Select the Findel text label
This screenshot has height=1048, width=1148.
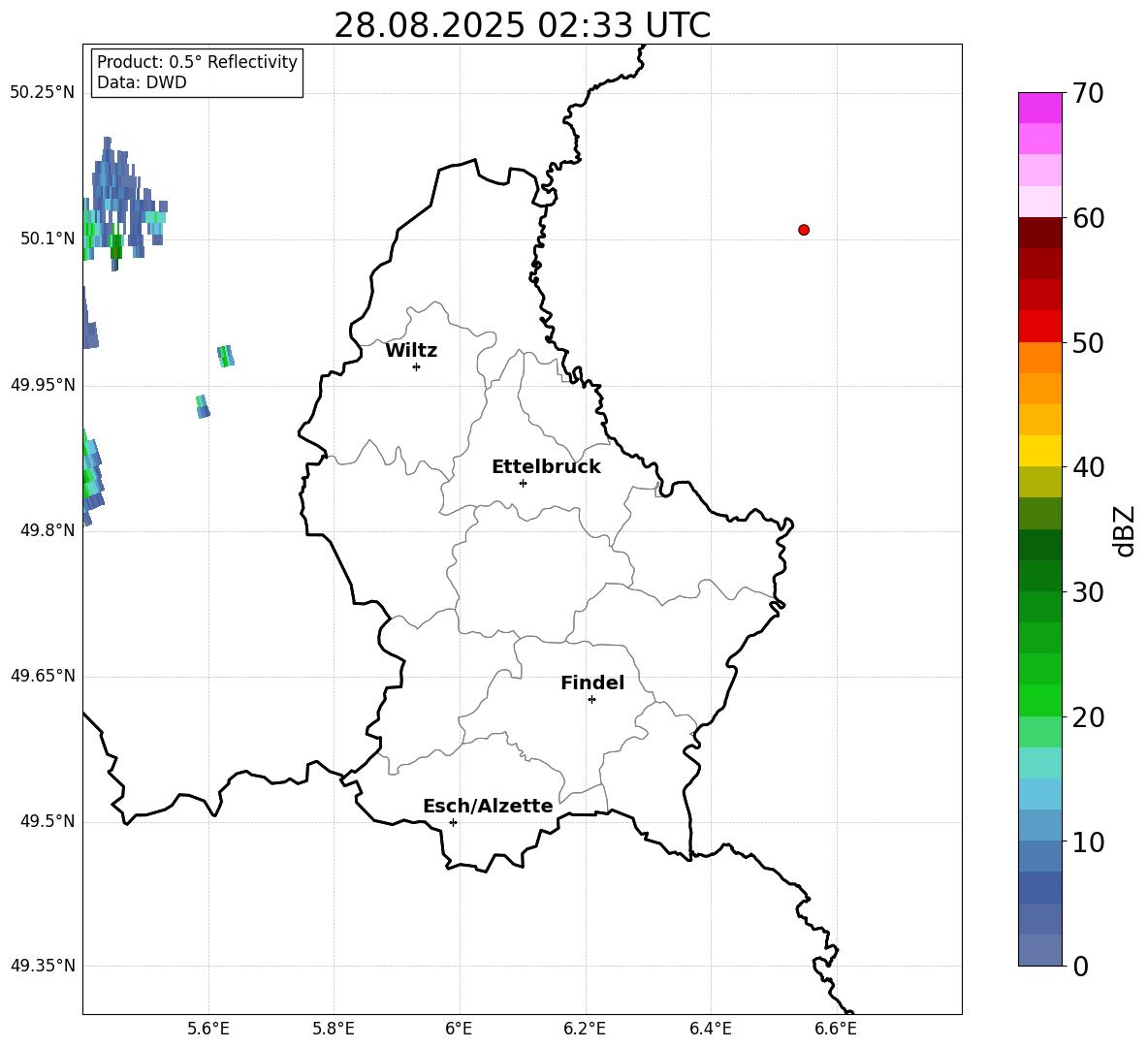click(x=592, y=683)
